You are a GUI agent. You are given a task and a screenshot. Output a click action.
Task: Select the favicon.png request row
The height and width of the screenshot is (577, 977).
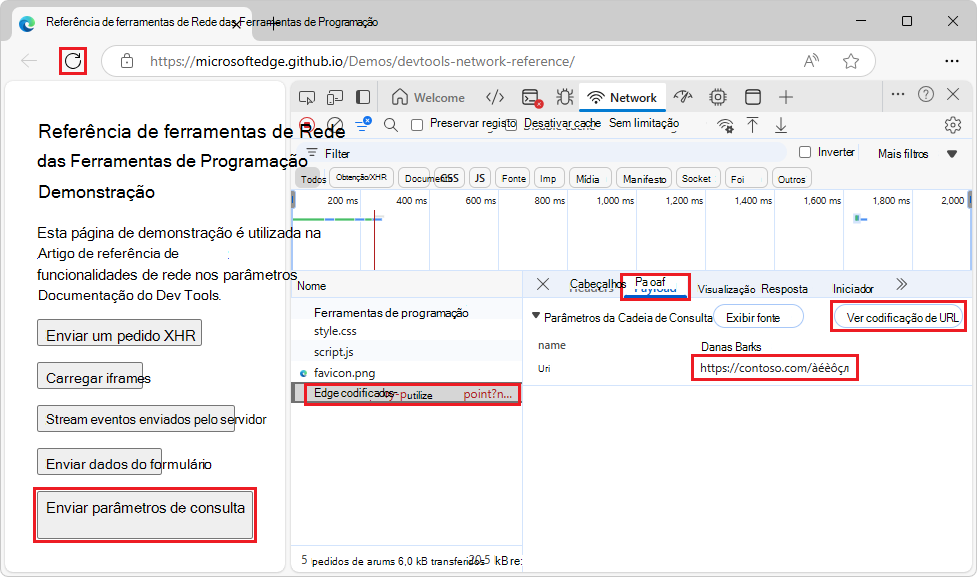[x=344, y=373]
